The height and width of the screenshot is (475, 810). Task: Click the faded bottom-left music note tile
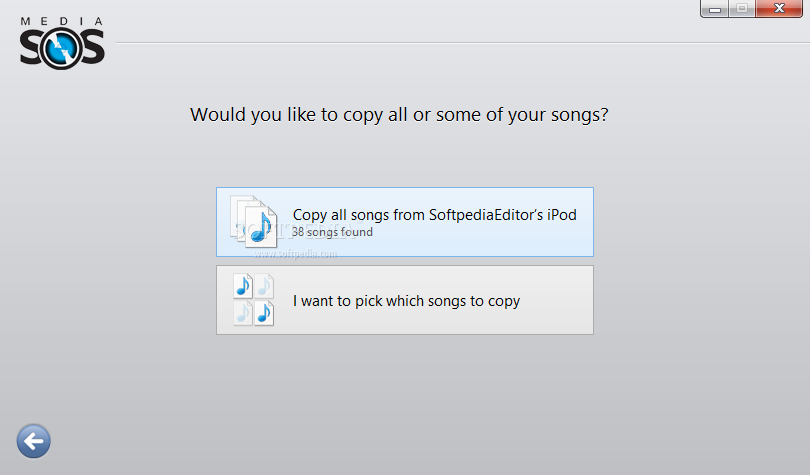(x=243, y=313)
